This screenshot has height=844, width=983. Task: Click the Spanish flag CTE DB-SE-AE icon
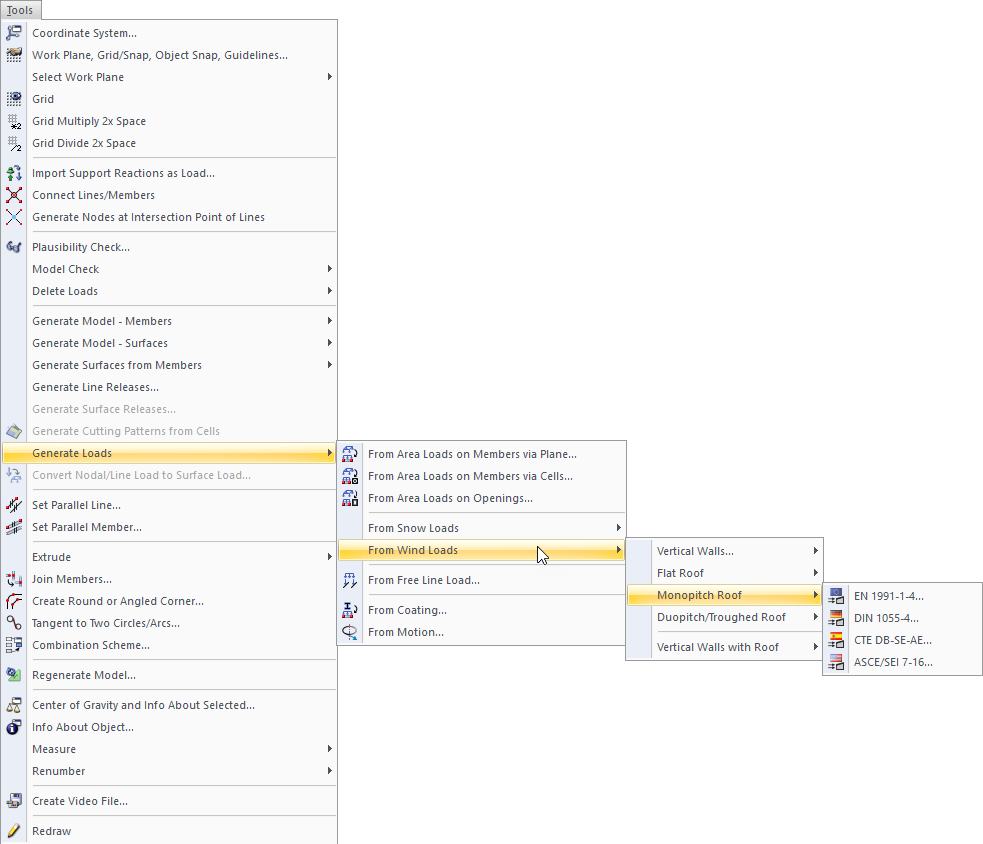pyautogui.click(x=837, y=640)
